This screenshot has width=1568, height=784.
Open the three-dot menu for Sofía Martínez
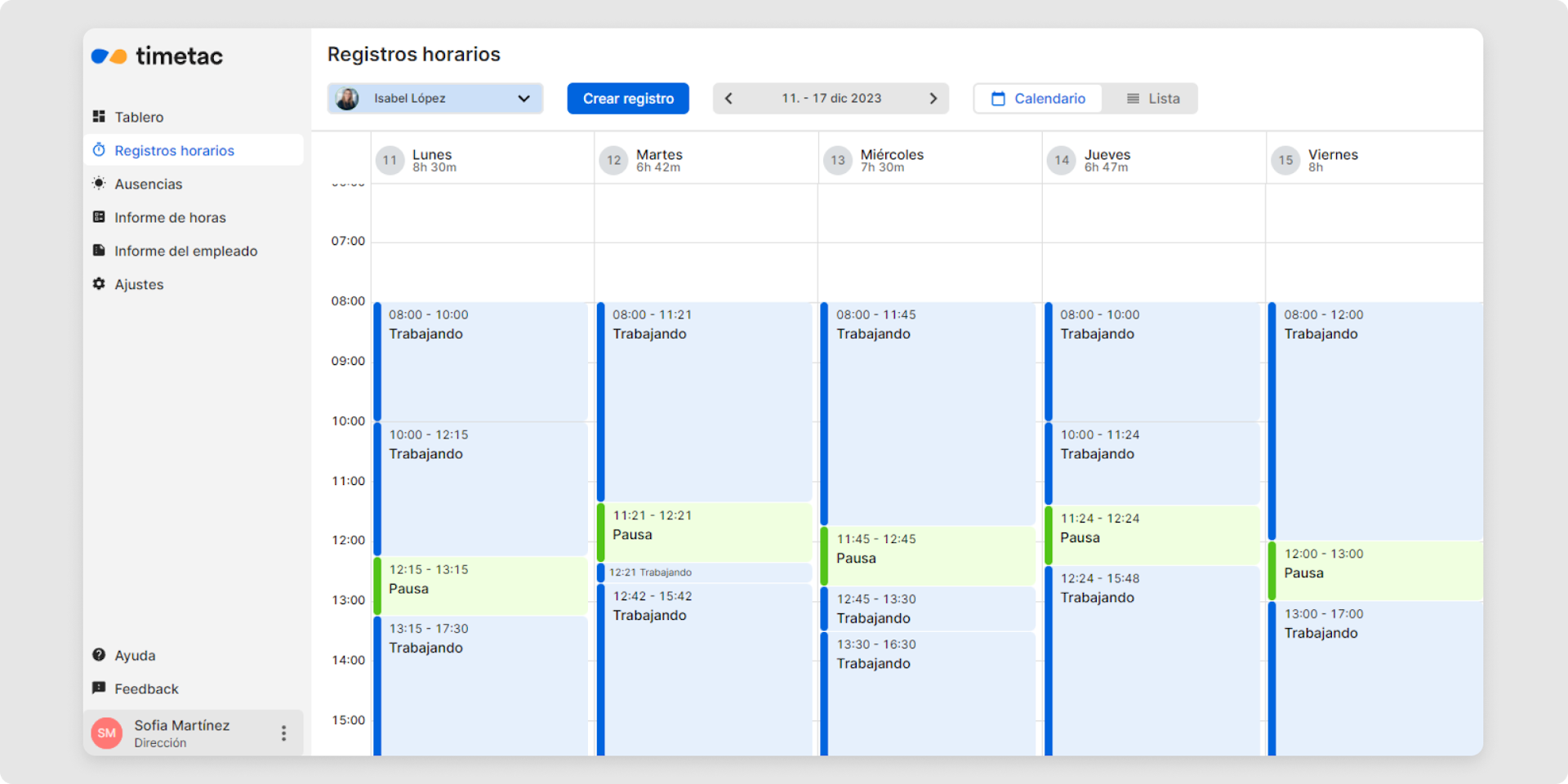pyautogui.click(x=283, y=733)
